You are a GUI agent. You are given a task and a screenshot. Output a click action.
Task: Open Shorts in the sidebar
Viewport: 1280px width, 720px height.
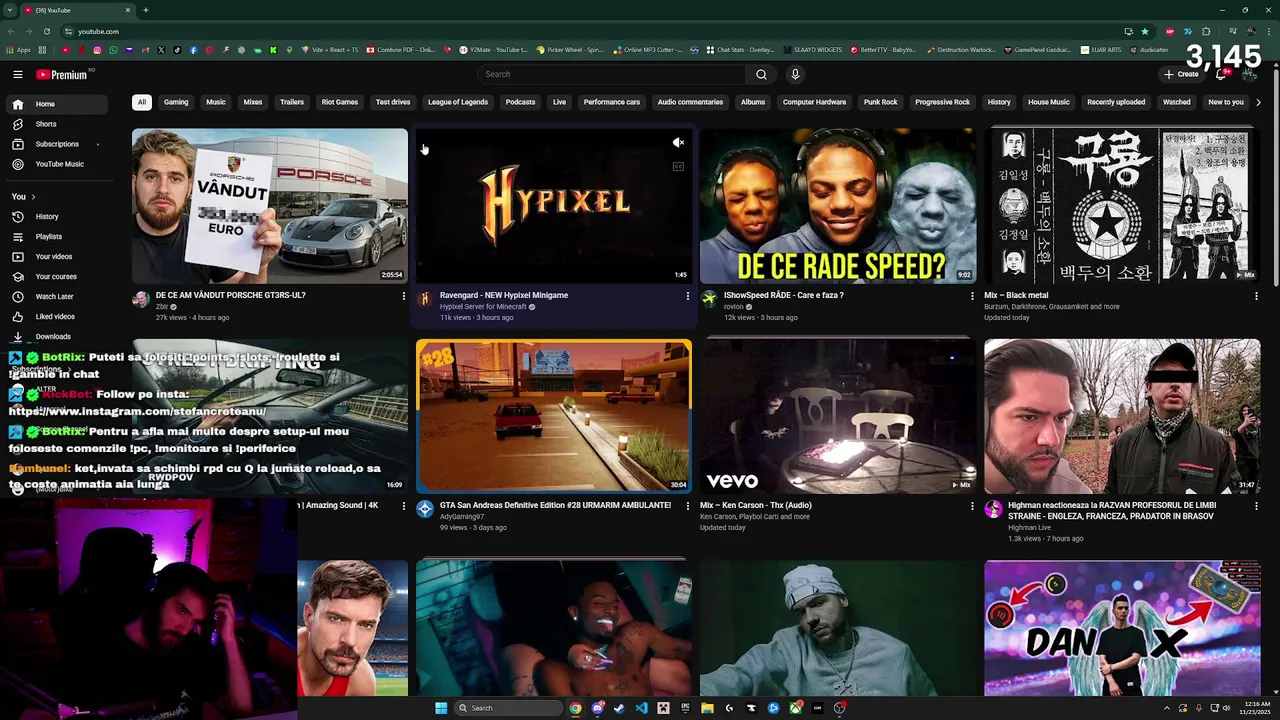pyautogui.click(x=59, y=124)
